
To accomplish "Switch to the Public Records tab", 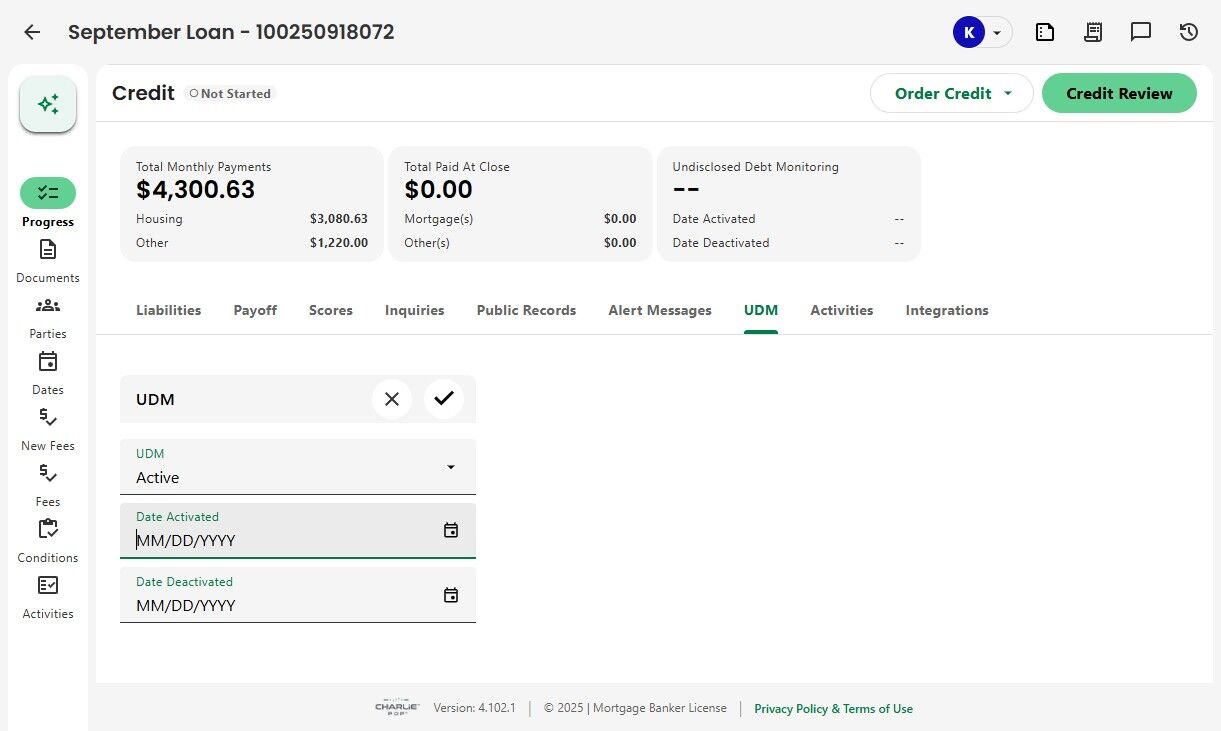I will pyautogui.click(x=526, y=310).
